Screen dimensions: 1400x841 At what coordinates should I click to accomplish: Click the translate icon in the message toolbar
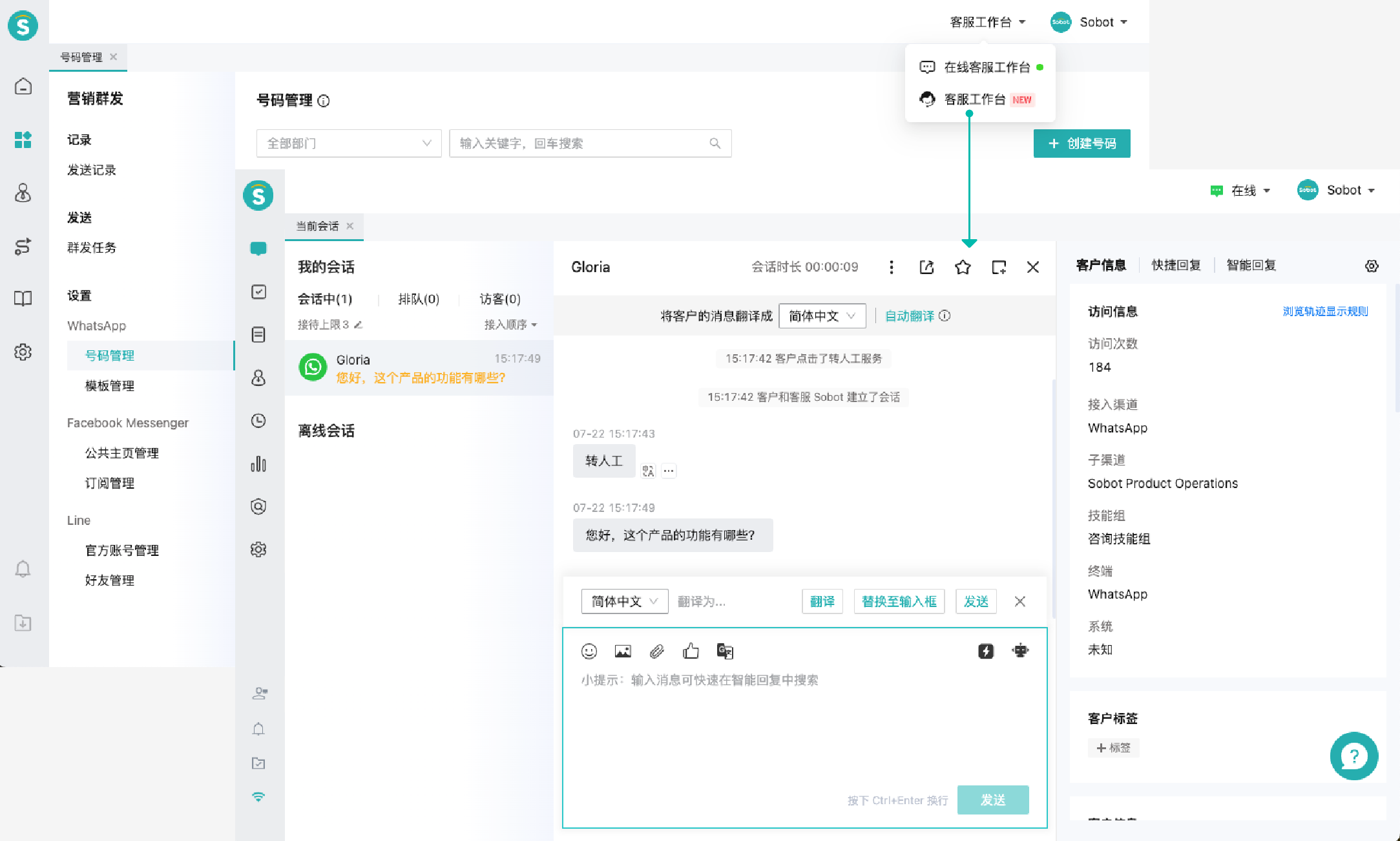[725, 652]
